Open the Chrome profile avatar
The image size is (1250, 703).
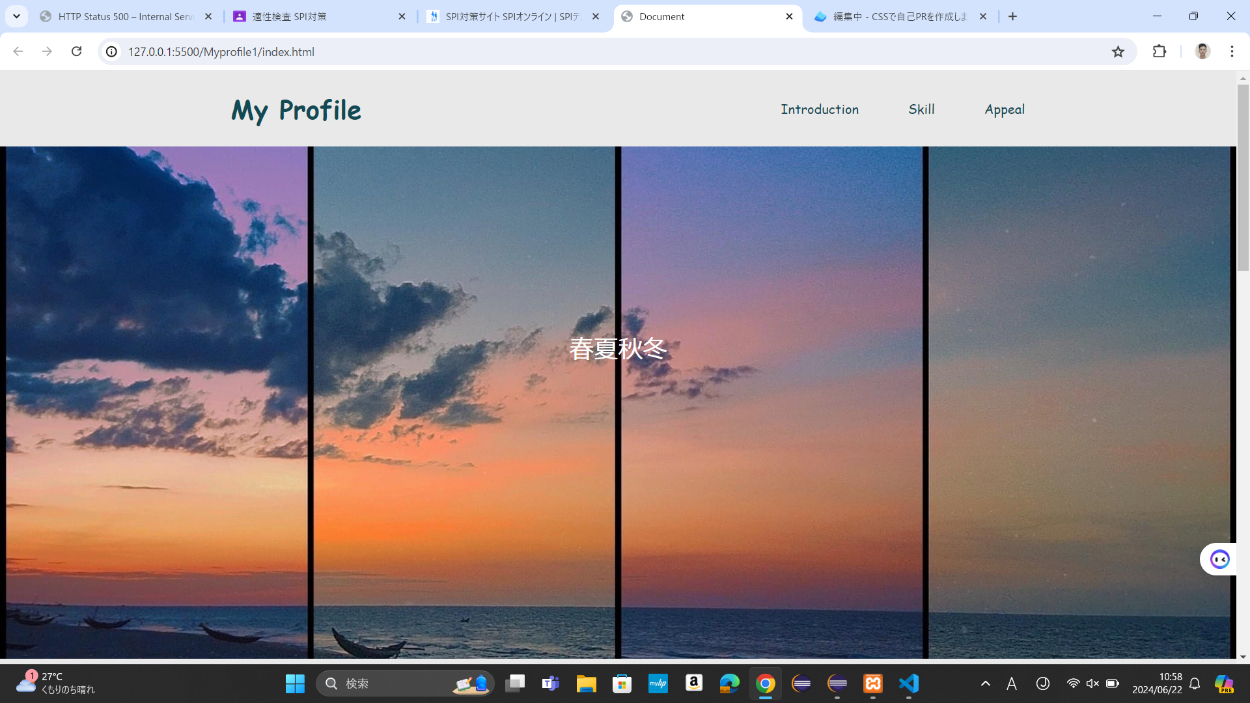point(1202,51)
